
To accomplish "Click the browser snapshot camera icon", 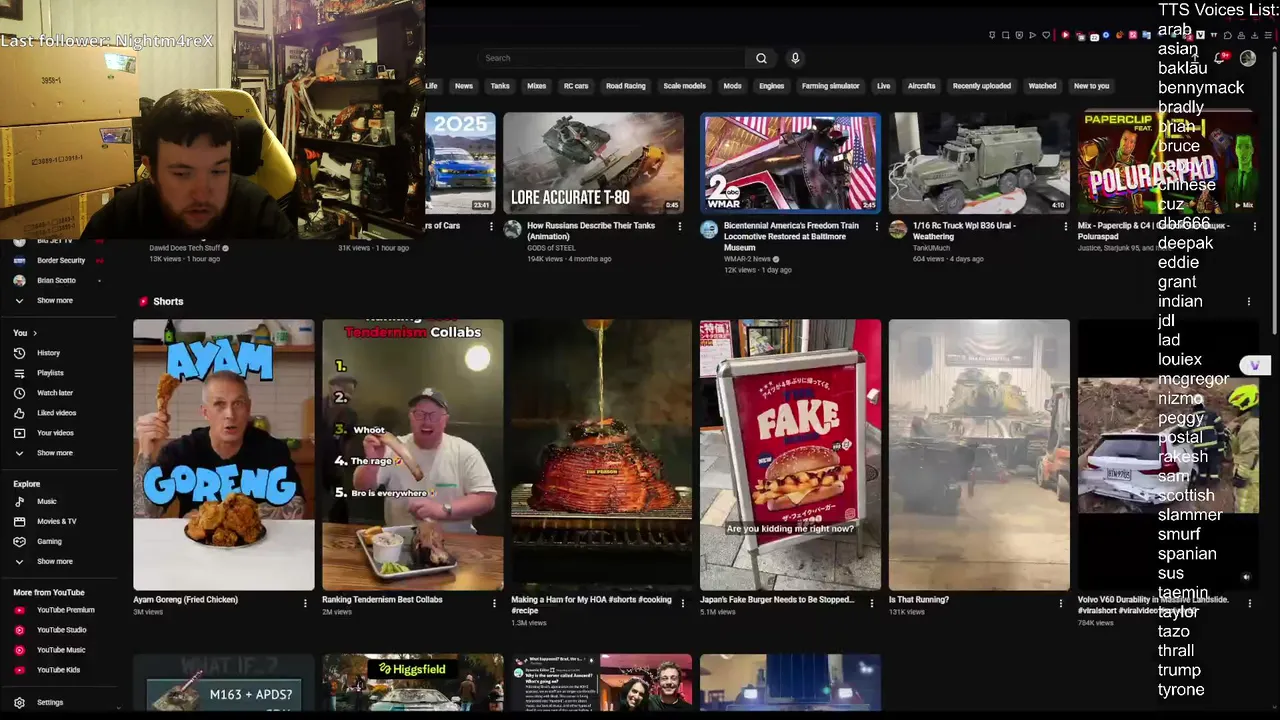I will 1005,35.
